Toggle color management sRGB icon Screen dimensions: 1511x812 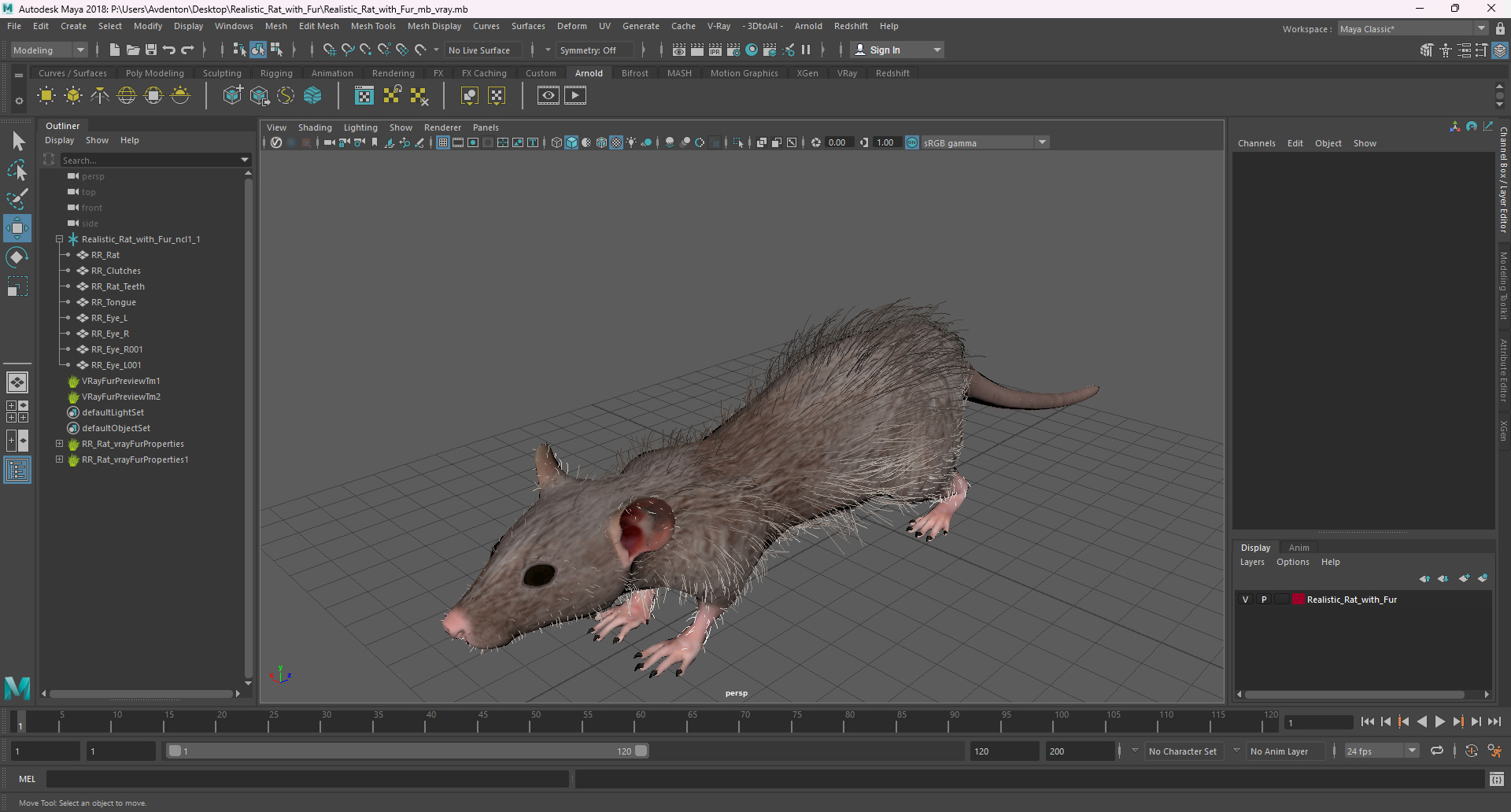point(912,142)
